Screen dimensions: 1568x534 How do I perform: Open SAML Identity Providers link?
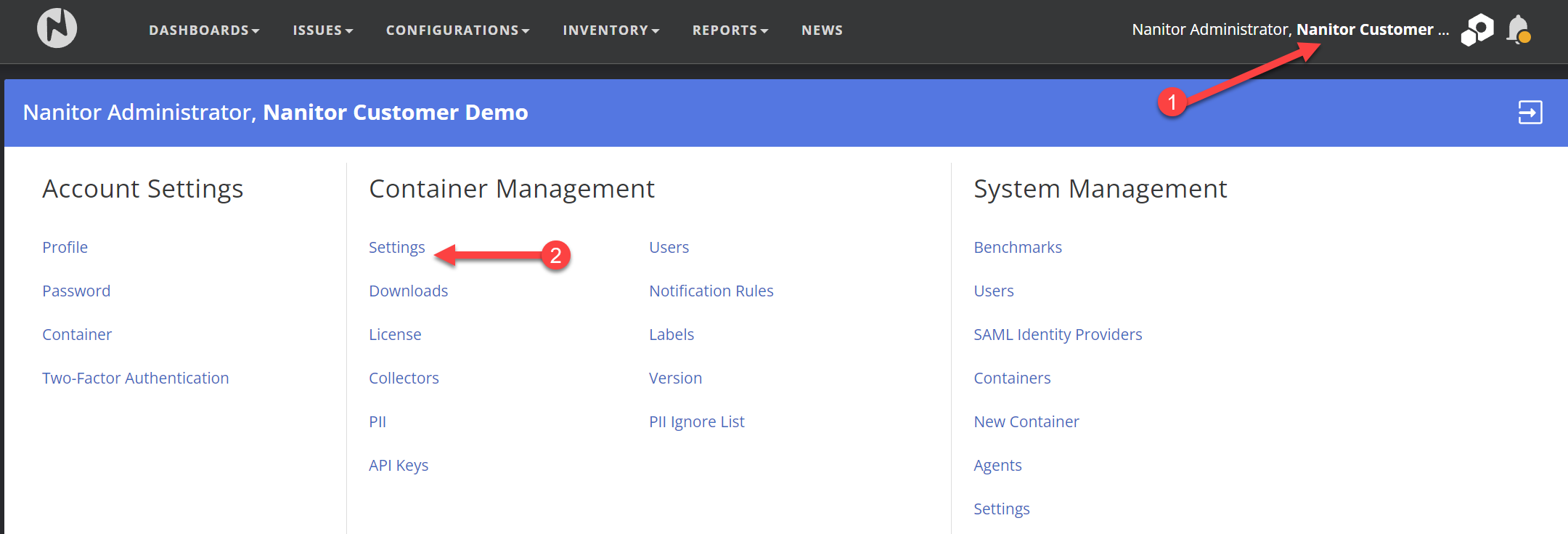[x=1058, y=335]
